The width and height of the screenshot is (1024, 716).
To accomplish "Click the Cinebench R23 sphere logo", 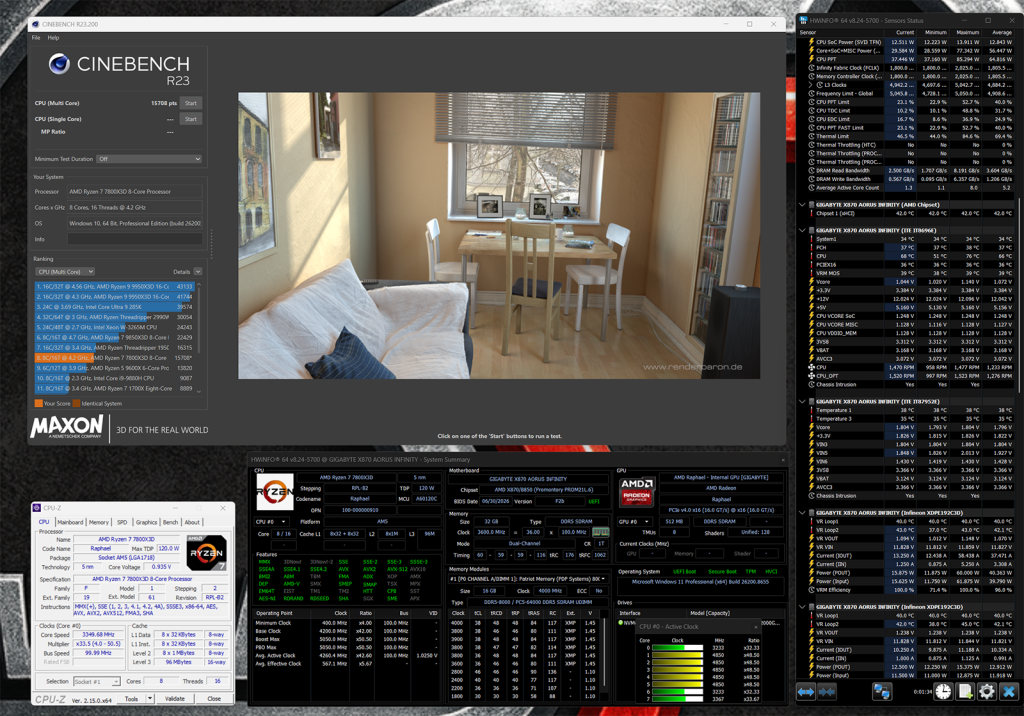I will click(x=59, y=64).
